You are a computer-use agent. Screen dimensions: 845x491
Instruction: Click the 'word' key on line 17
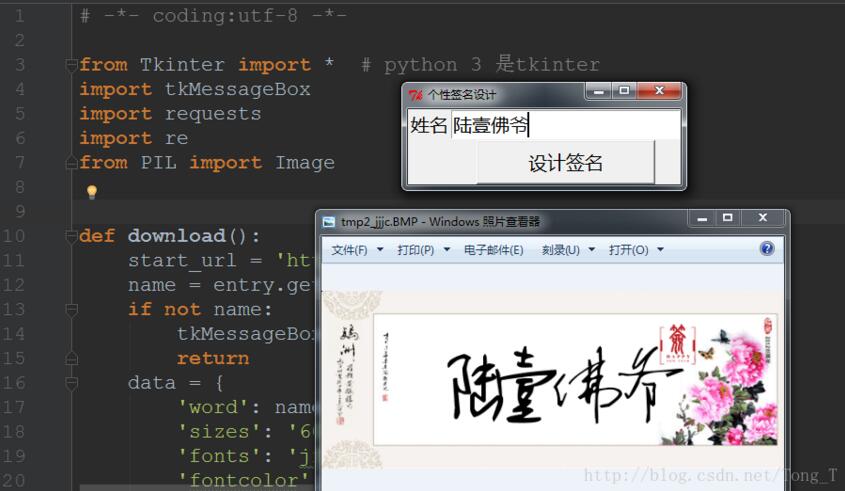coord(213,407)
